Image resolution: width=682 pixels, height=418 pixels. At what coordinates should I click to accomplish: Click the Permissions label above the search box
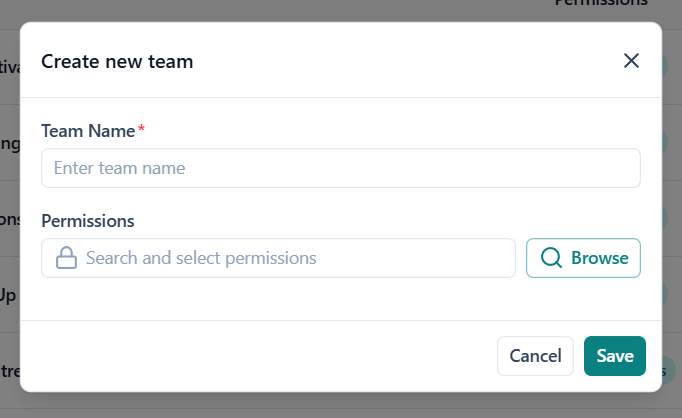coord(88,220)
